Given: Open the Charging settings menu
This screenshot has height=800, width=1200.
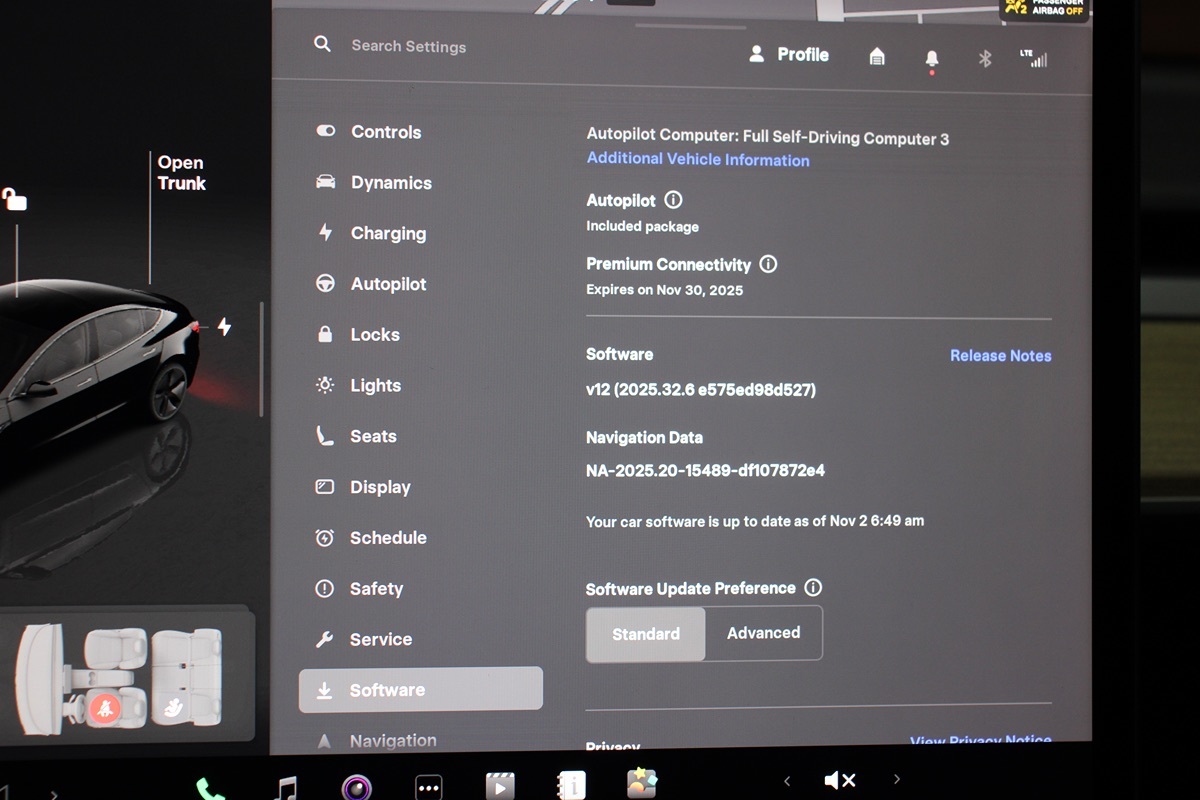Looking at the screenshot, I should [x=387, y=233].
